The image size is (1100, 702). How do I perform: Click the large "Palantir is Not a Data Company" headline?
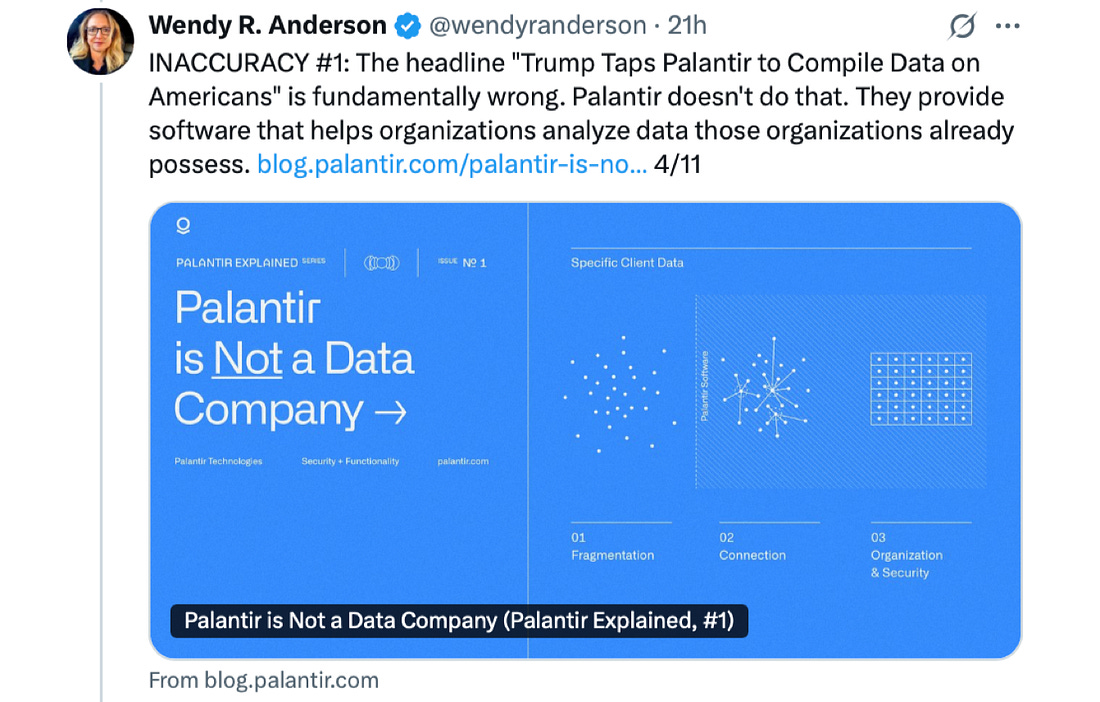click(x=294, y=359)
